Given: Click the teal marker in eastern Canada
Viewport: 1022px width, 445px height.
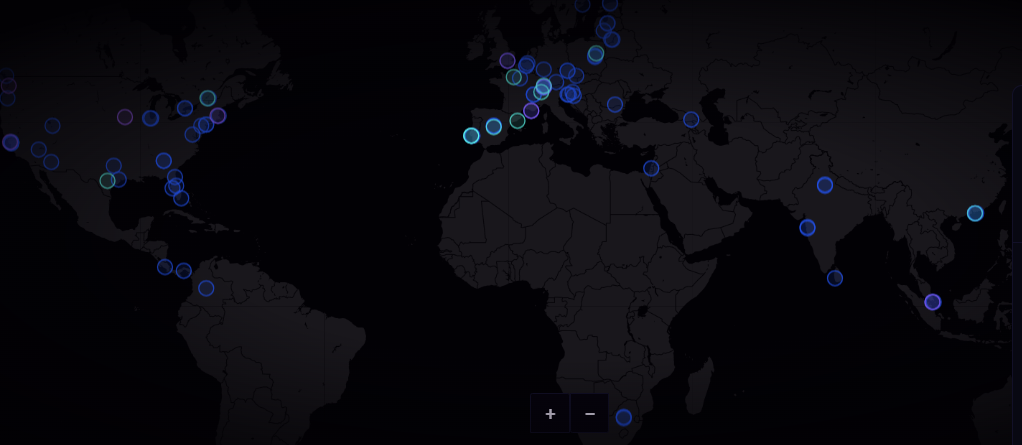Looking at the screenshot, I should [x=207, y=98].
